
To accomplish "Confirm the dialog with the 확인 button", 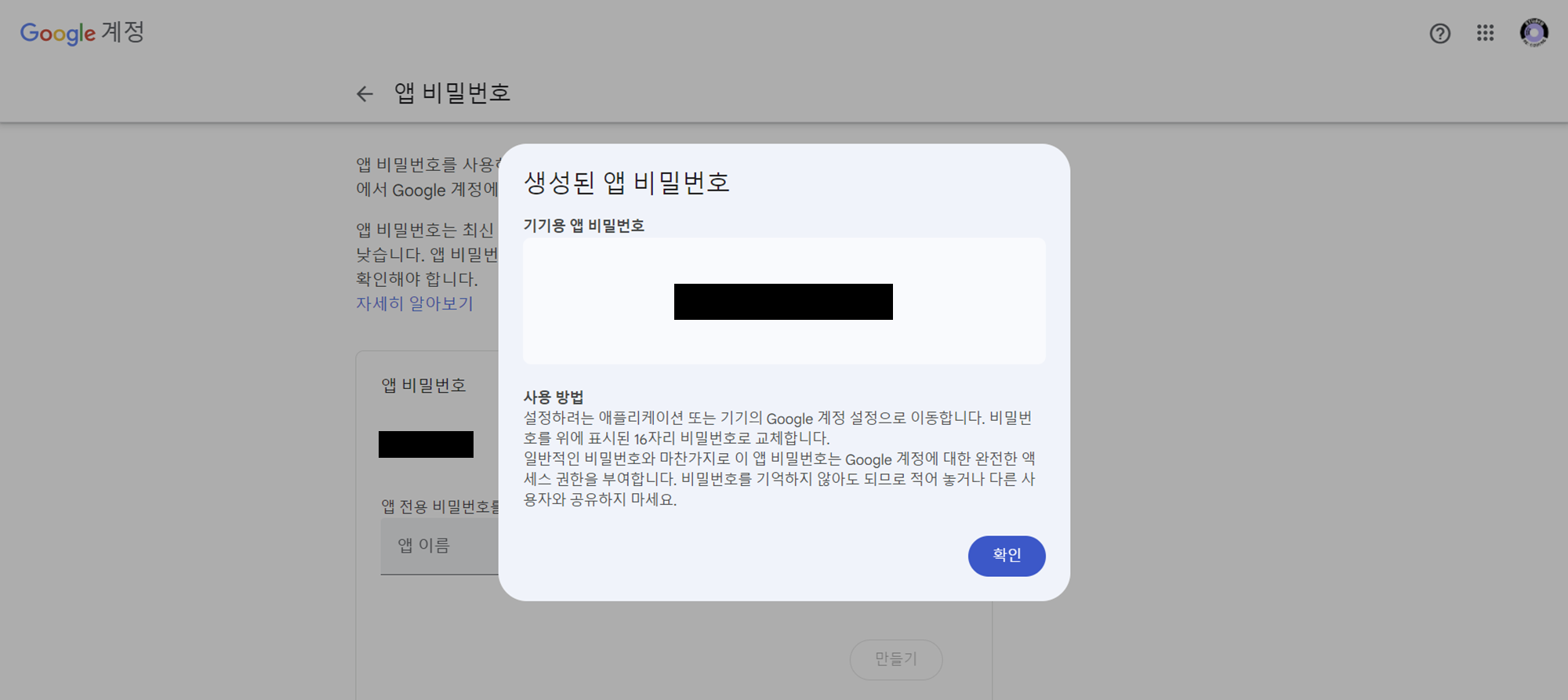I will [1007, 556].
